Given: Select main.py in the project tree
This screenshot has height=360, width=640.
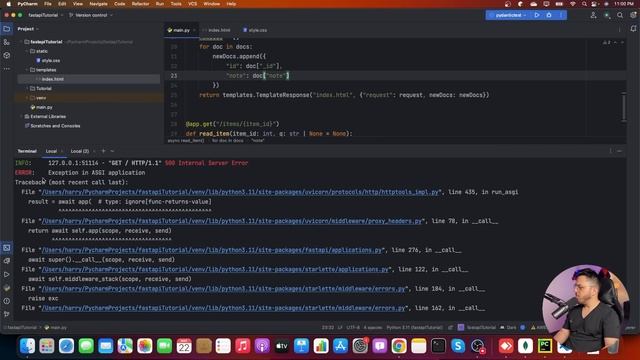Looking at the screenshot, I should [x=42, y=107].
